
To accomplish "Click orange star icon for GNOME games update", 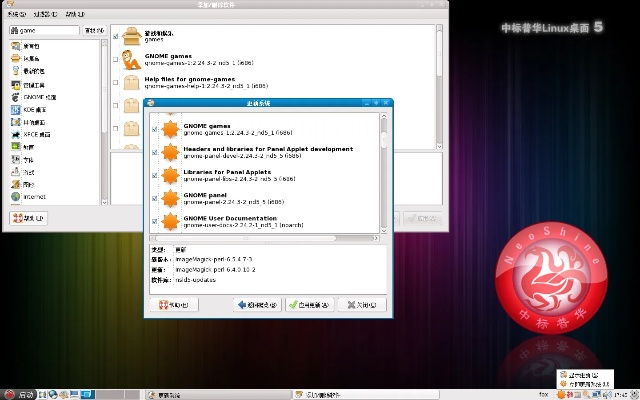I will pos(170,129).
